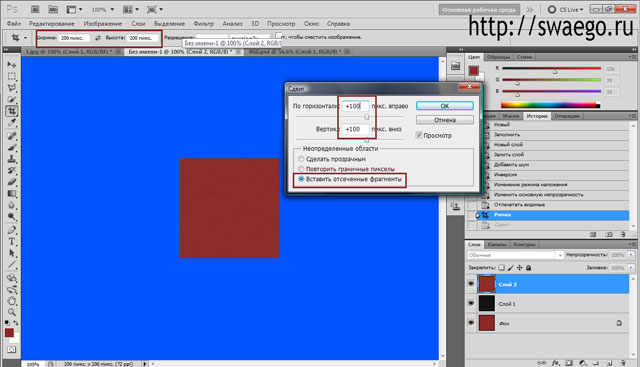Select the Rectangular Marquee tool
The height and width of the screenshot is (367, 640).
[x=12, y=76]
